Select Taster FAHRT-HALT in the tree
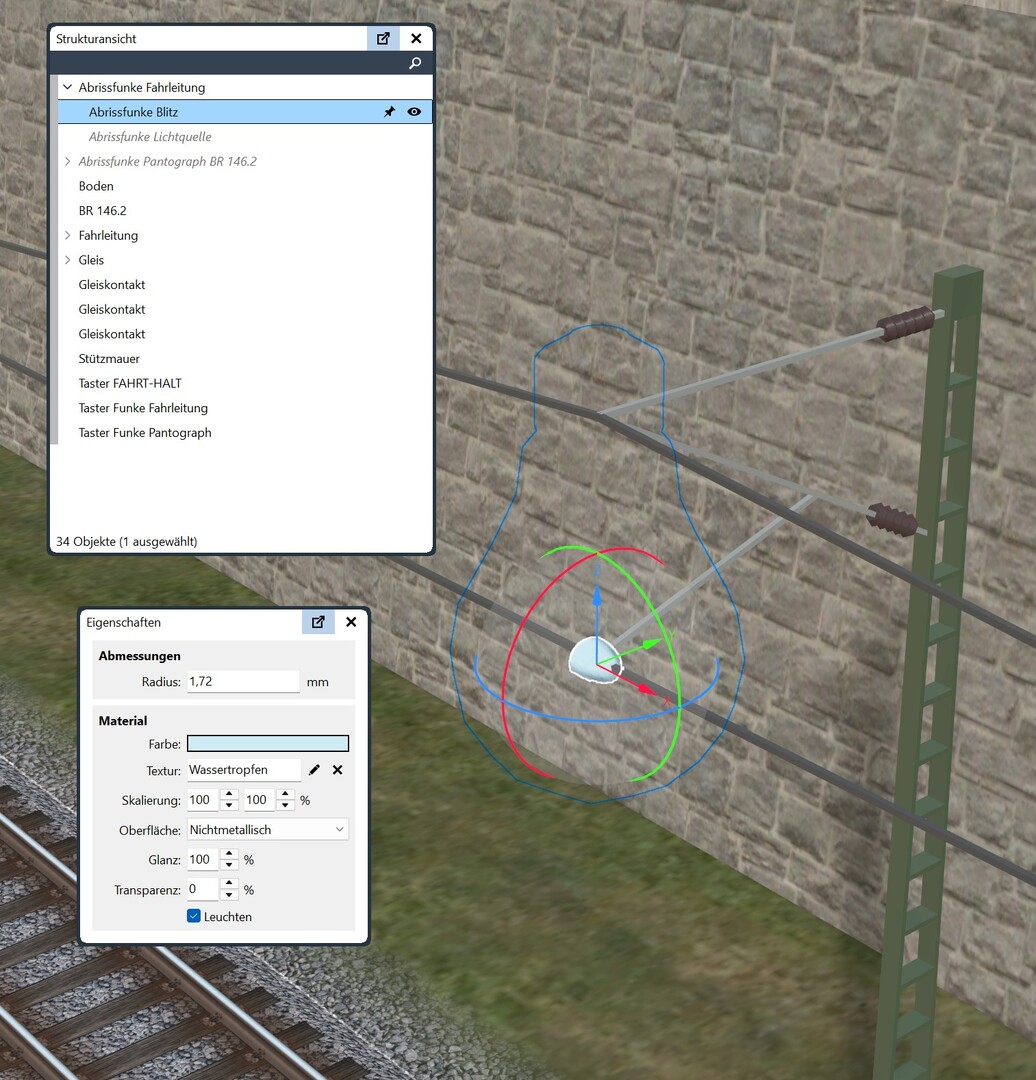The height and width of the screenshot is (1080, 1036). coord(130,384)
